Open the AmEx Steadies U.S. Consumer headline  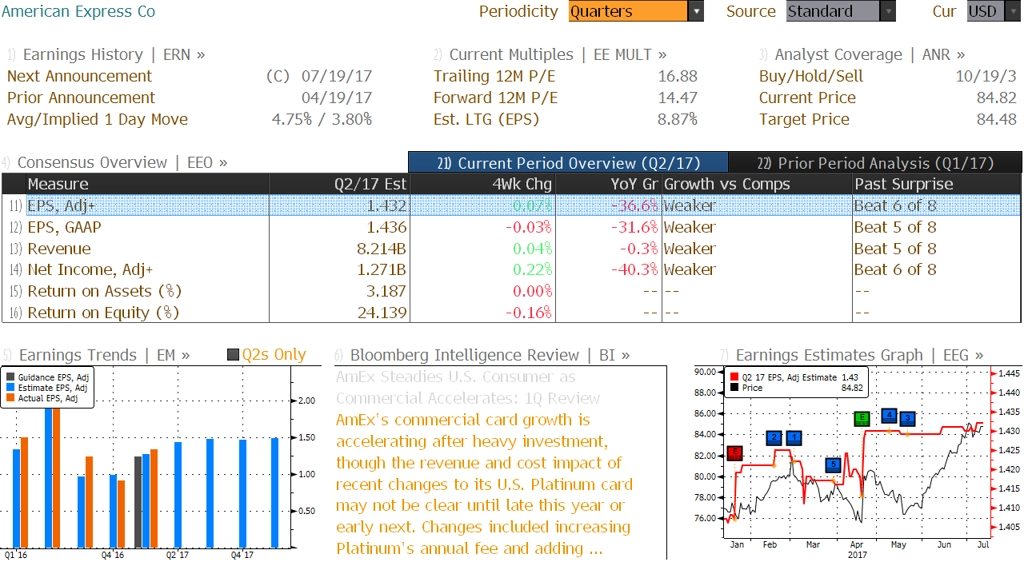[468, 388]
